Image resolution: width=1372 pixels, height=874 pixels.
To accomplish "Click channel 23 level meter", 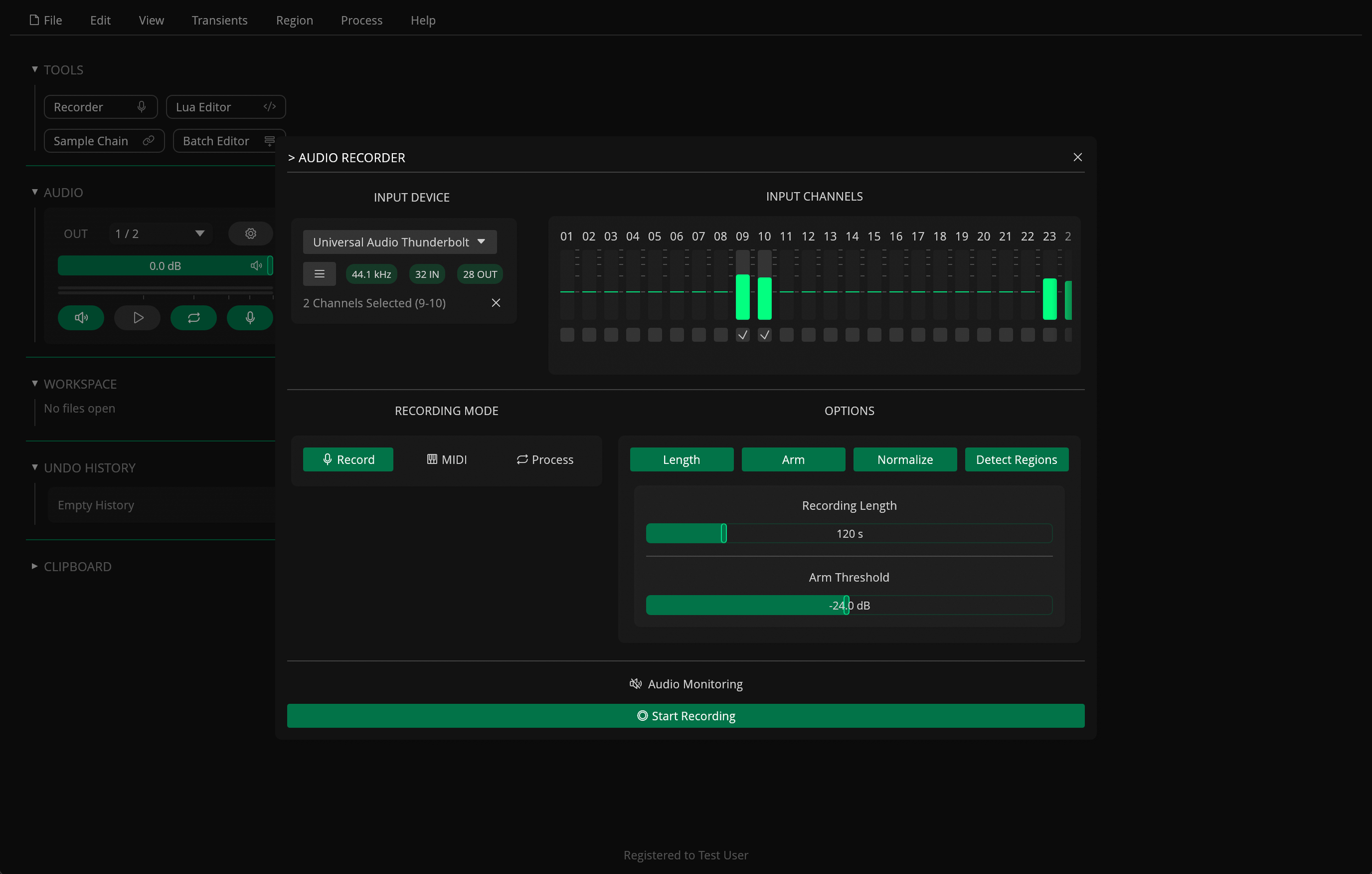I will click(x=1049, y=284).
